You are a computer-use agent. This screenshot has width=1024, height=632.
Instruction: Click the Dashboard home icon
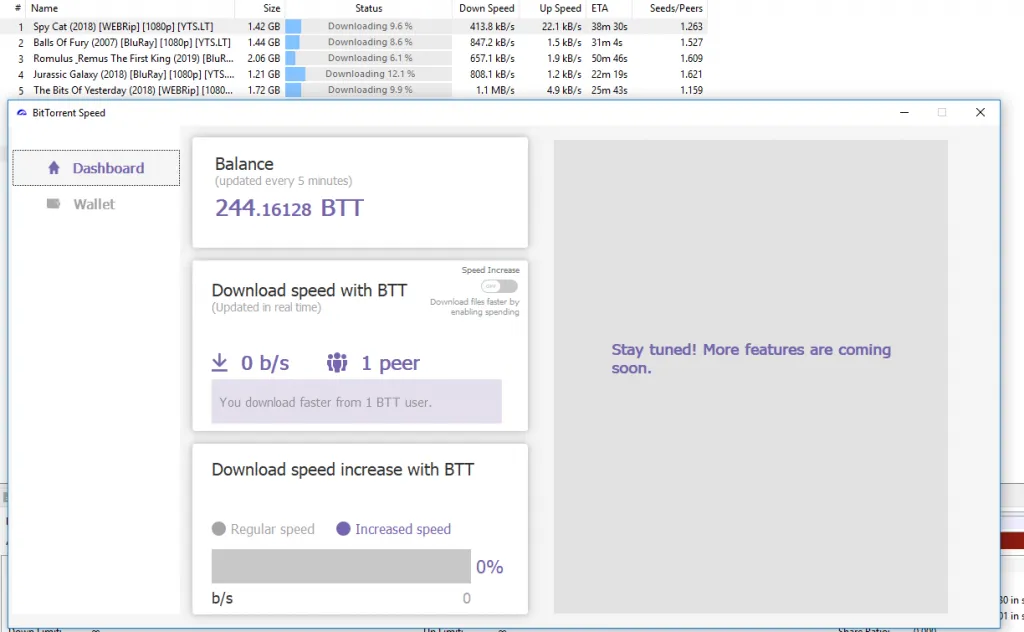tap(54, 168)
